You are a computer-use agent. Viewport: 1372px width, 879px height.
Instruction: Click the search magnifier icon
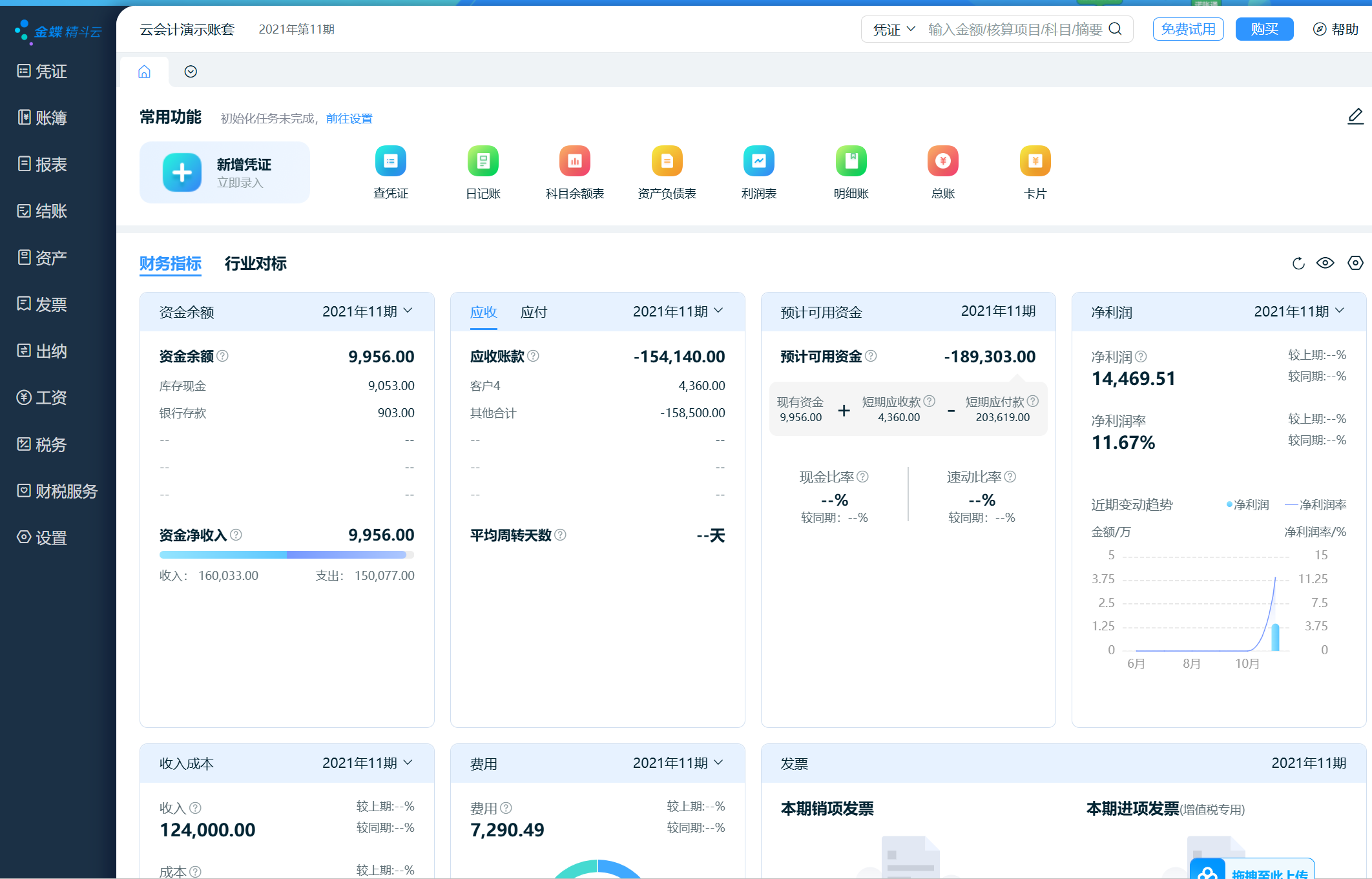(1116, 29)
